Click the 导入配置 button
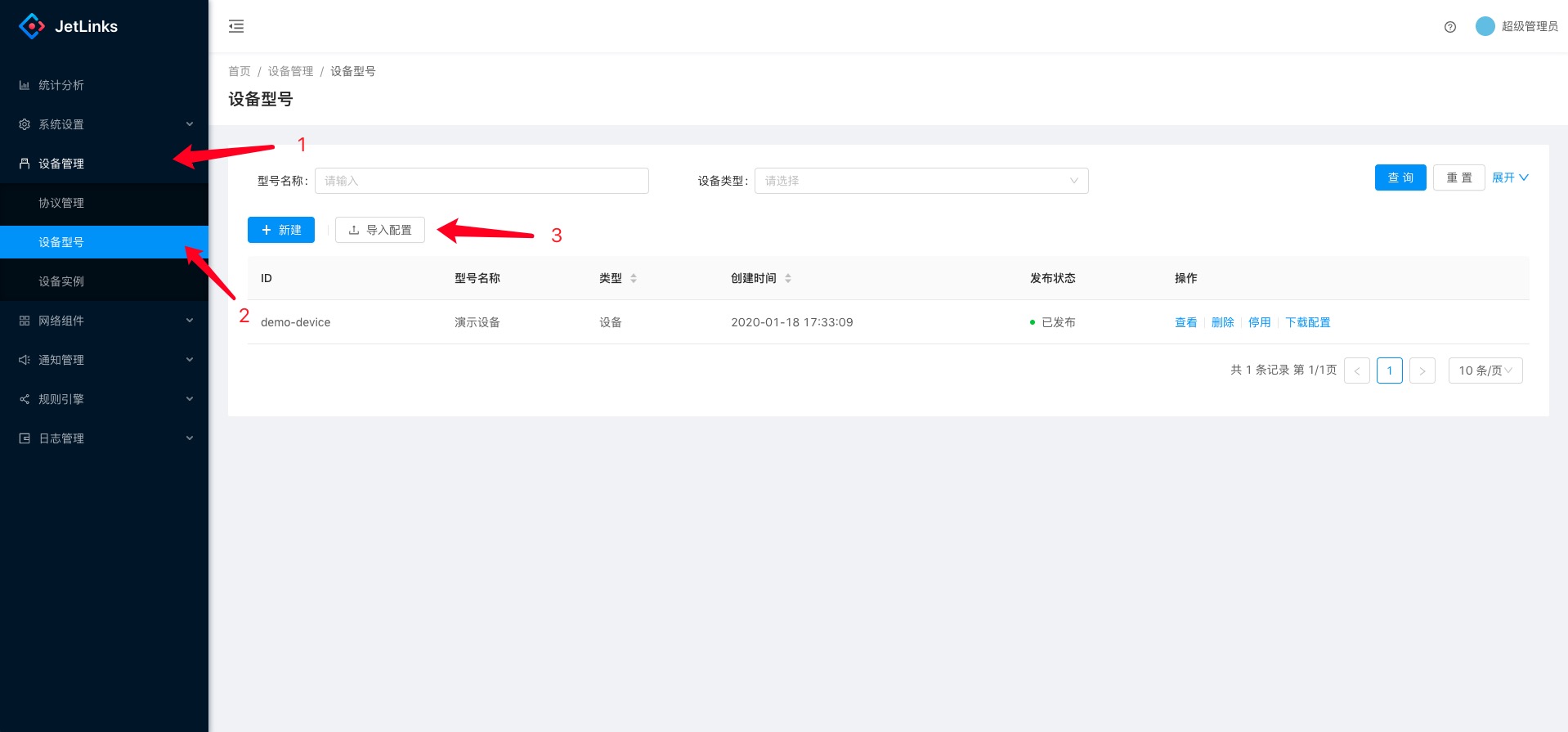This screenshot has height=732, width=1568. tap(380, 230)
